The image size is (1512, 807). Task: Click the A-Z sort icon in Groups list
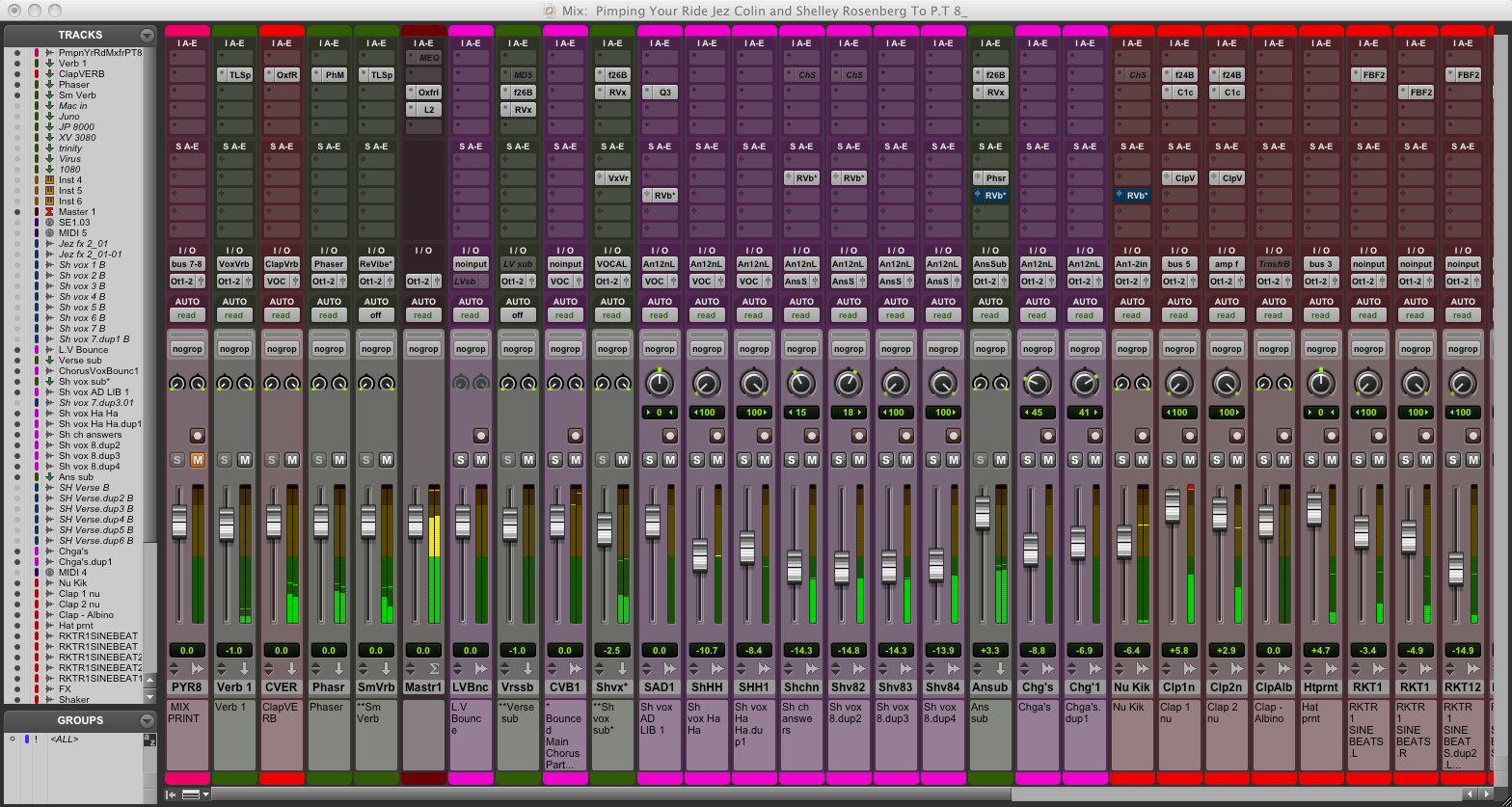(x=148, y=740)
